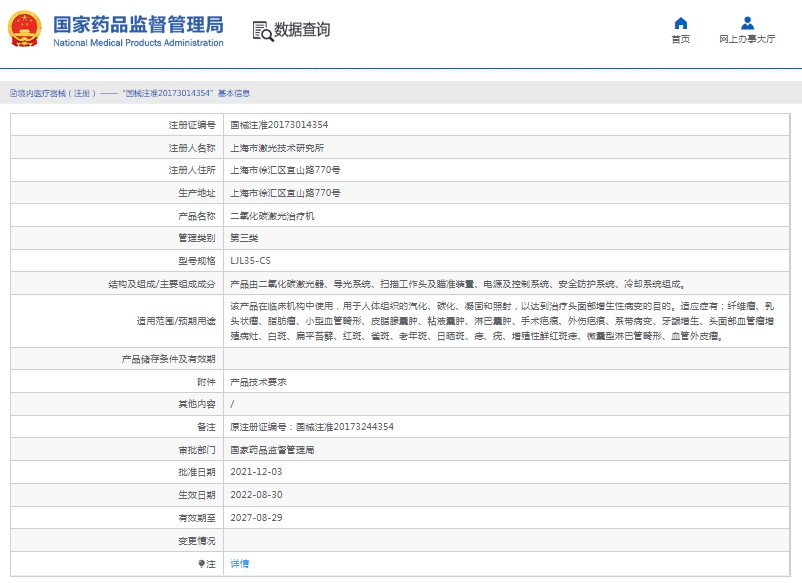Click the national emblem logo in the header

25,30
